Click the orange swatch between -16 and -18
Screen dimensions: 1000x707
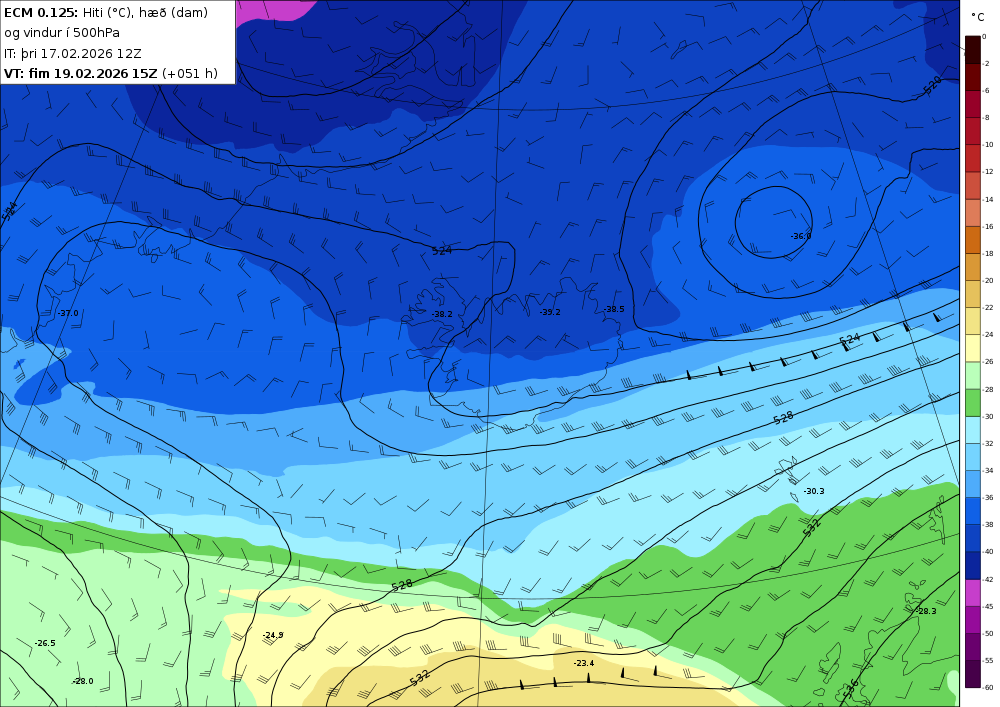(x=973, y=240)
